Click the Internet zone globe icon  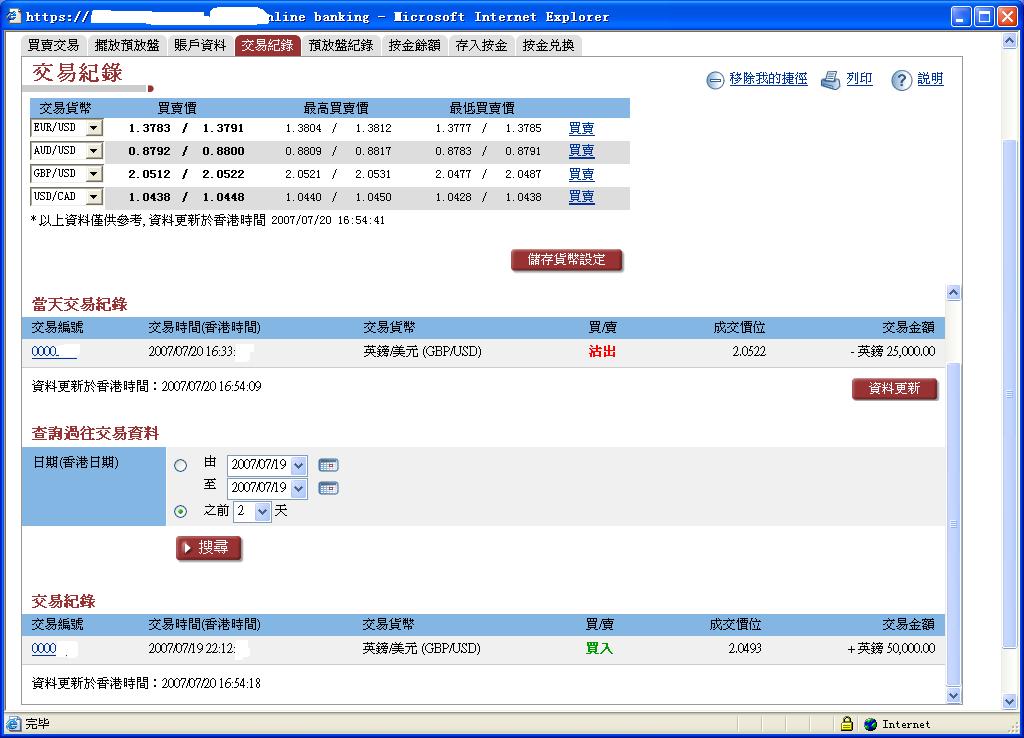[870, 724]
